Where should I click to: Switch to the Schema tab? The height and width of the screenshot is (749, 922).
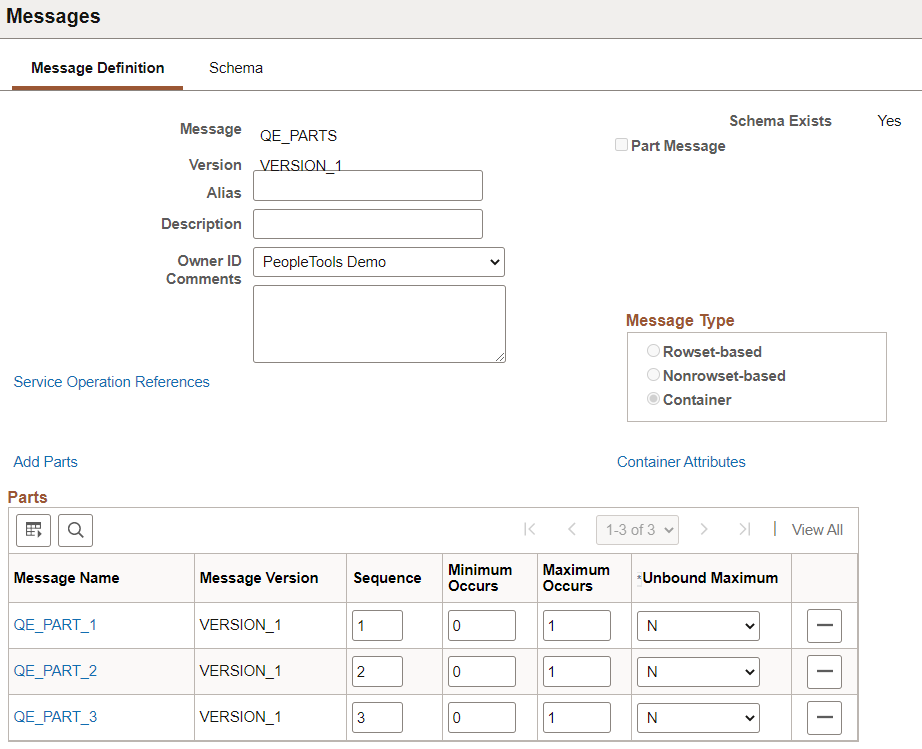236,68
